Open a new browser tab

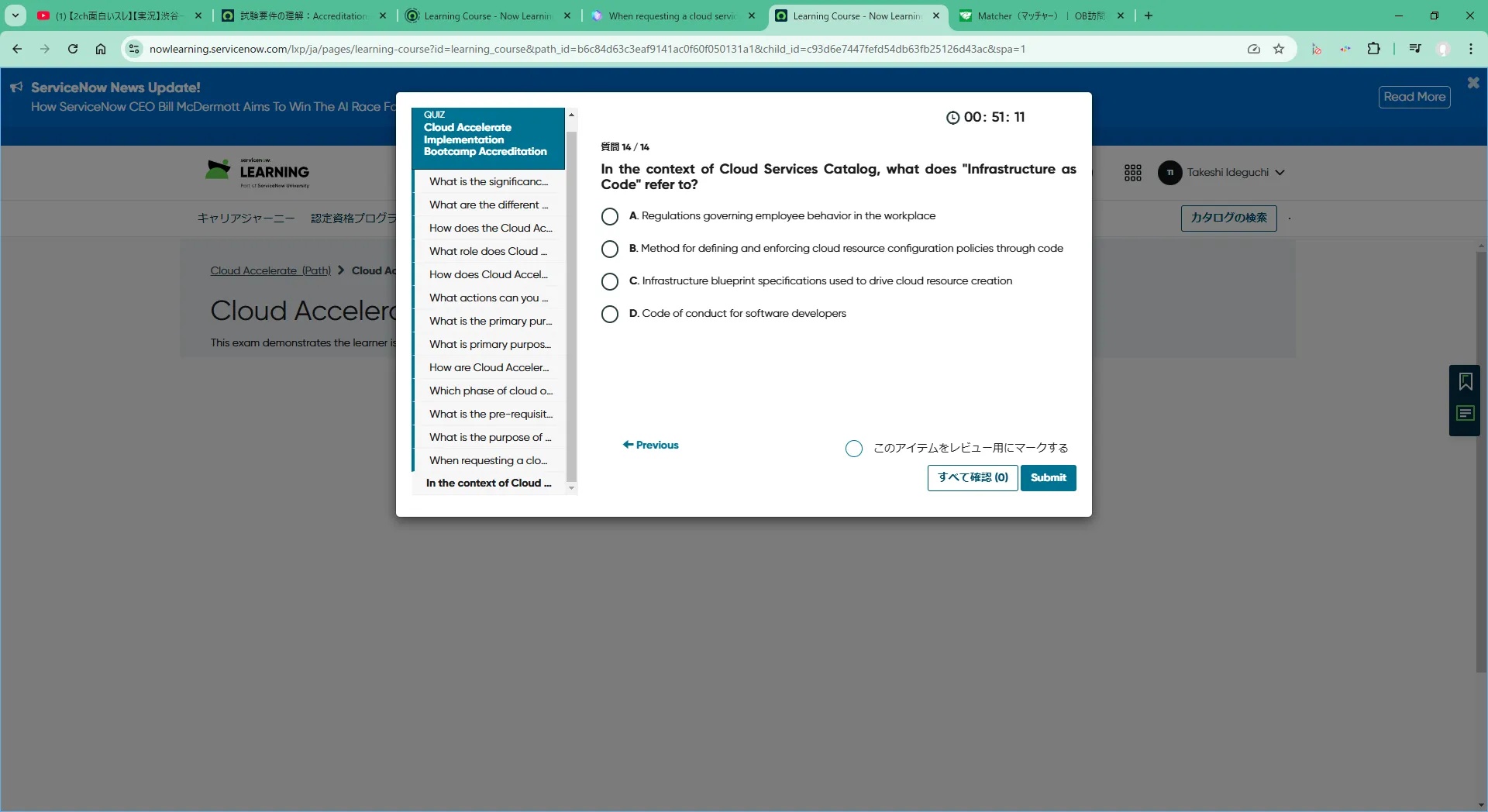(1149, 15)
